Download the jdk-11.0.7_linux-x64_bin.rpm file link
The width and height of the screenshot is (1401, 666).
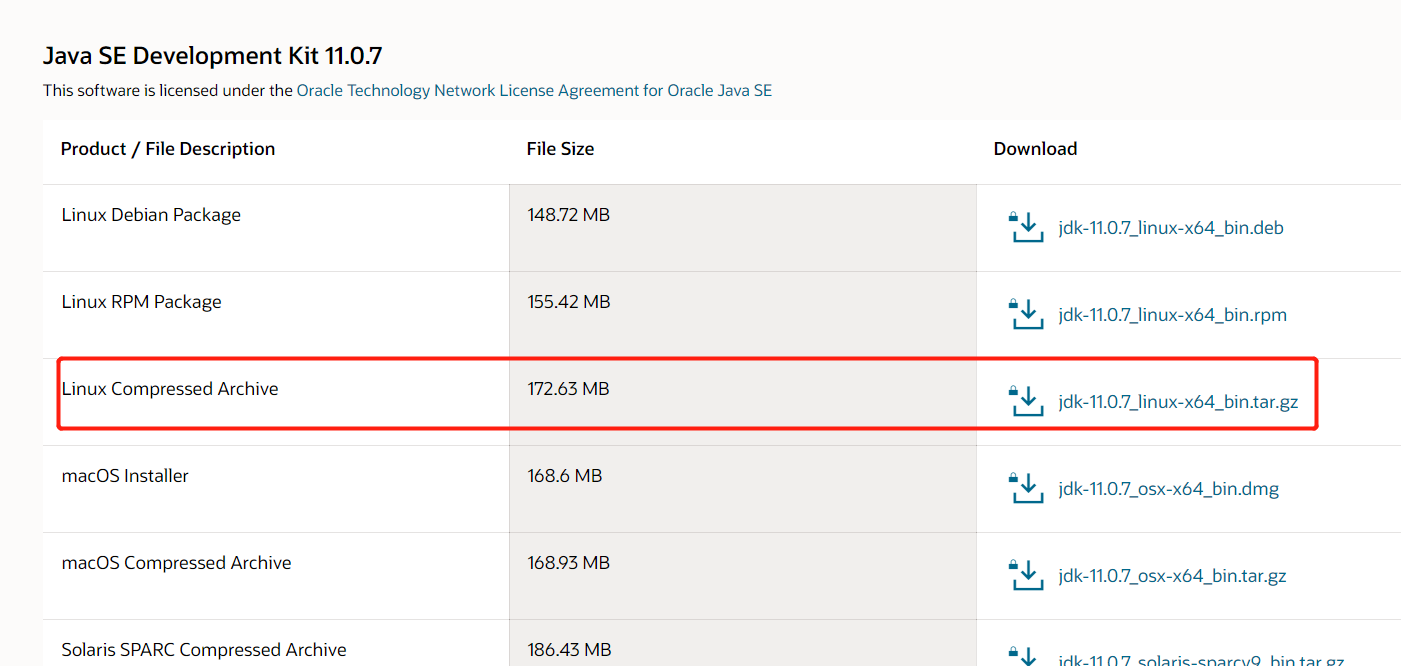pyautogui.click(x=1172, y=315)
